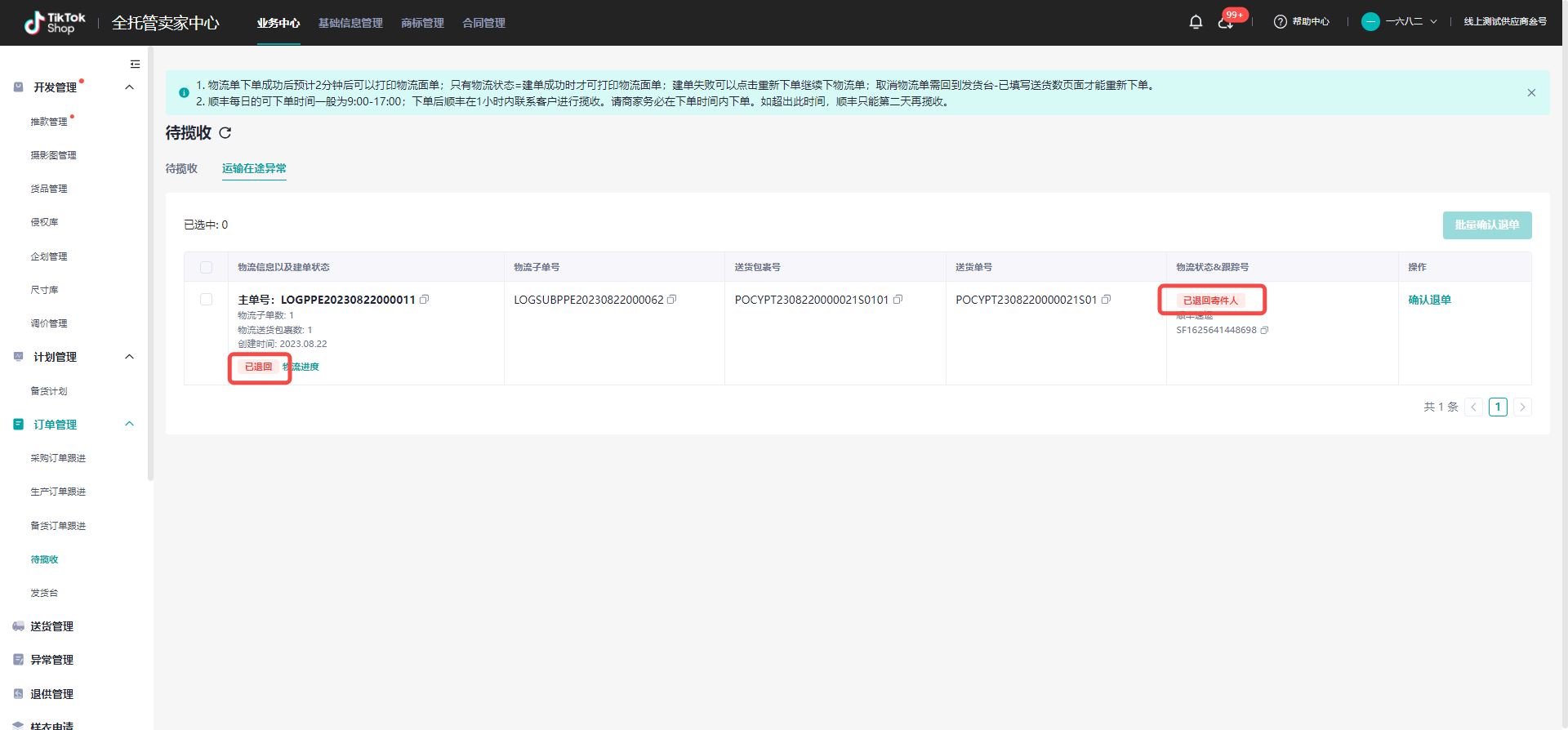Image resolution: width=1568 pixels, height=730 pixels.
Task: Click the 批量确认退单 button
Action: coord(1487,225)
